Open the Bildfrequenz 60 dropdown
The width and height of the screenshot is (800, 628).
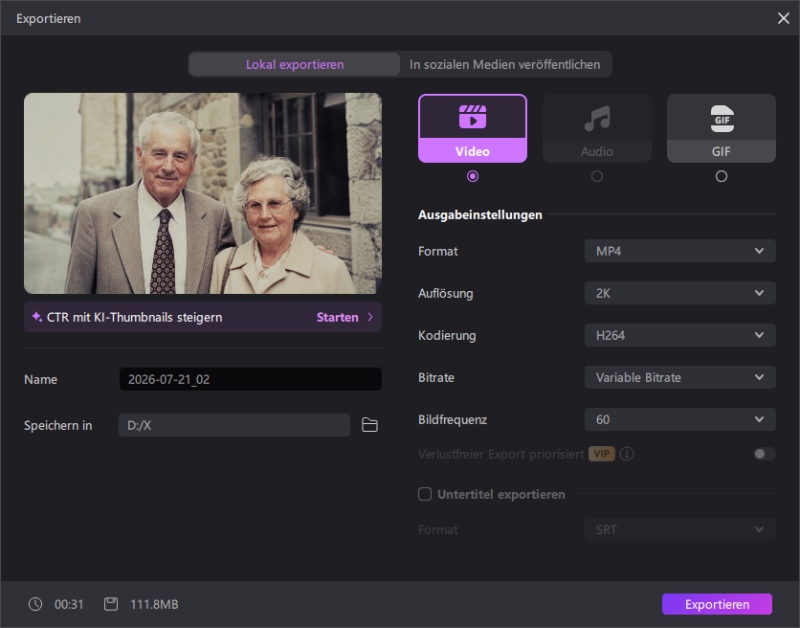click(680, 419)
